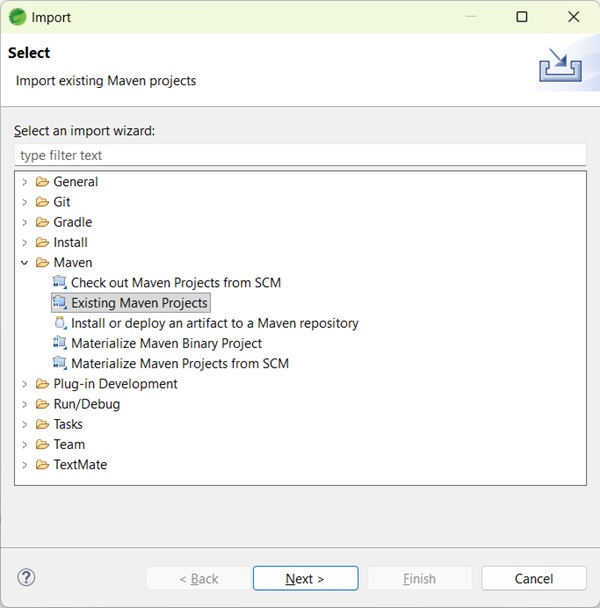Click the Existing Maven Projects icon

(x=60, y=303)
